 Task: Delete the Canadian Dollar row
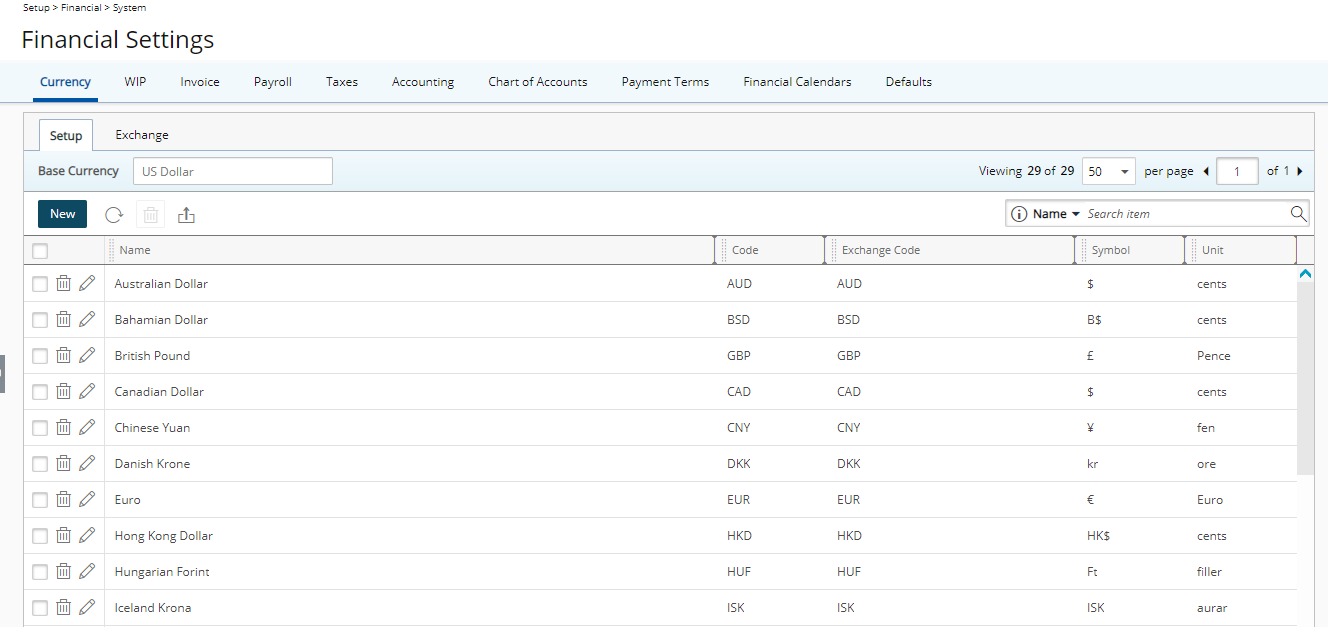[x=63, y=392]
